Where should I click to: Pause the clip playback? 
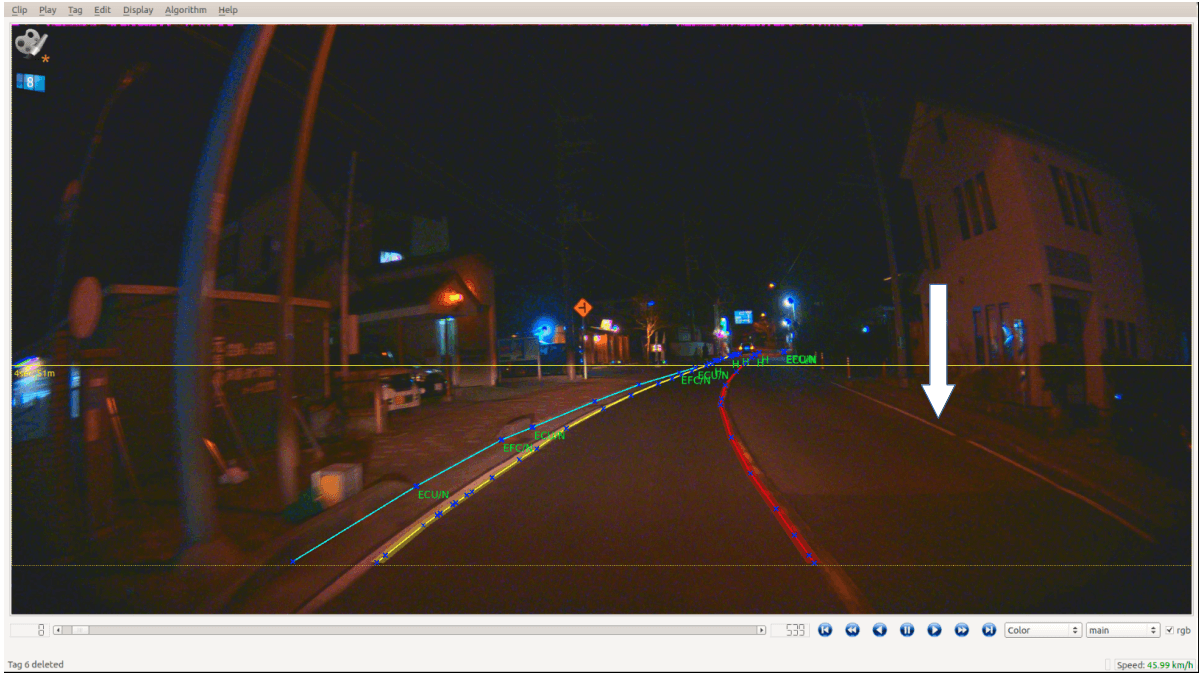point(907,629)
